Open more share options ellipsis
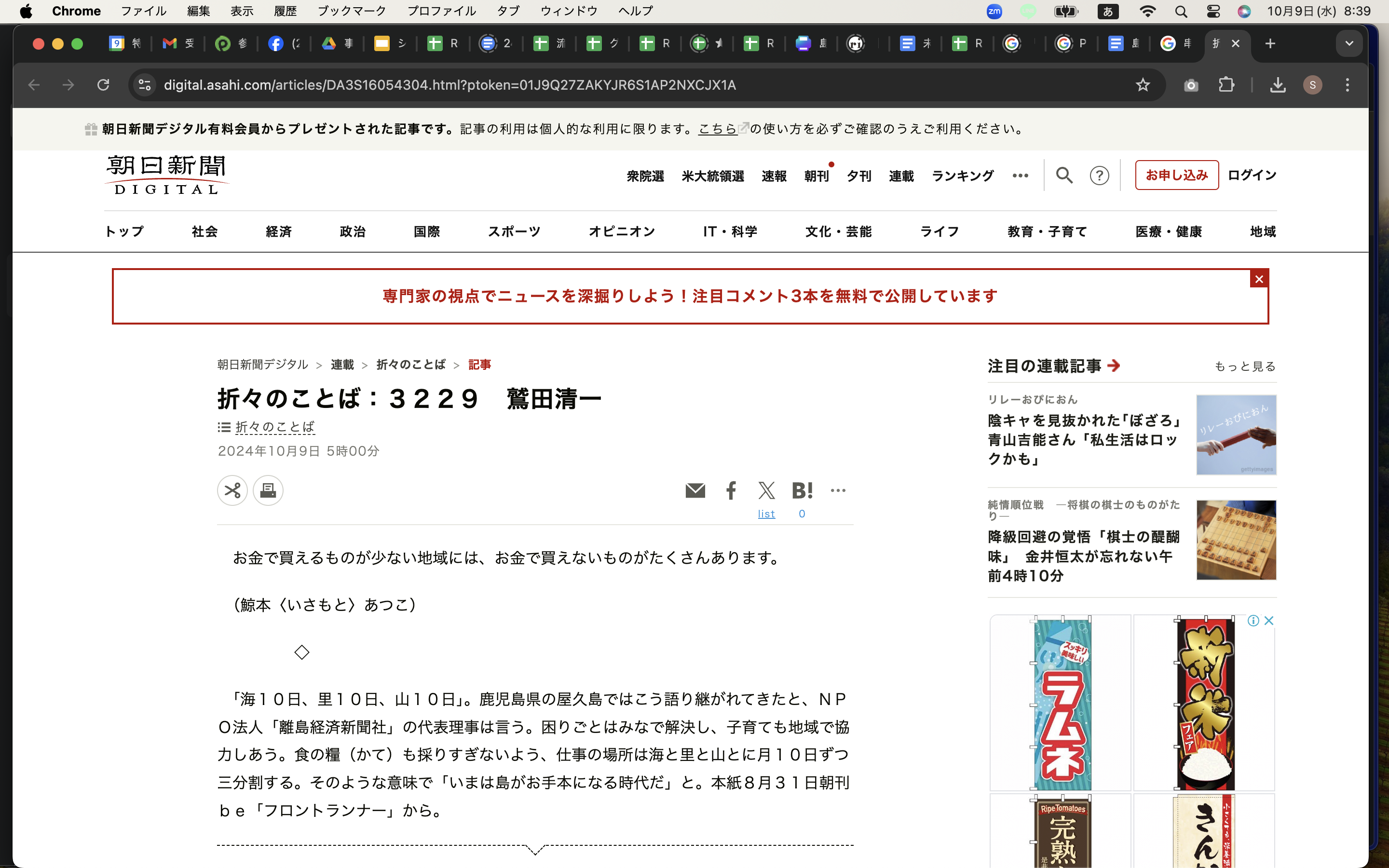Viewport: 1389px width, 868px height. (x=838, y=490)
